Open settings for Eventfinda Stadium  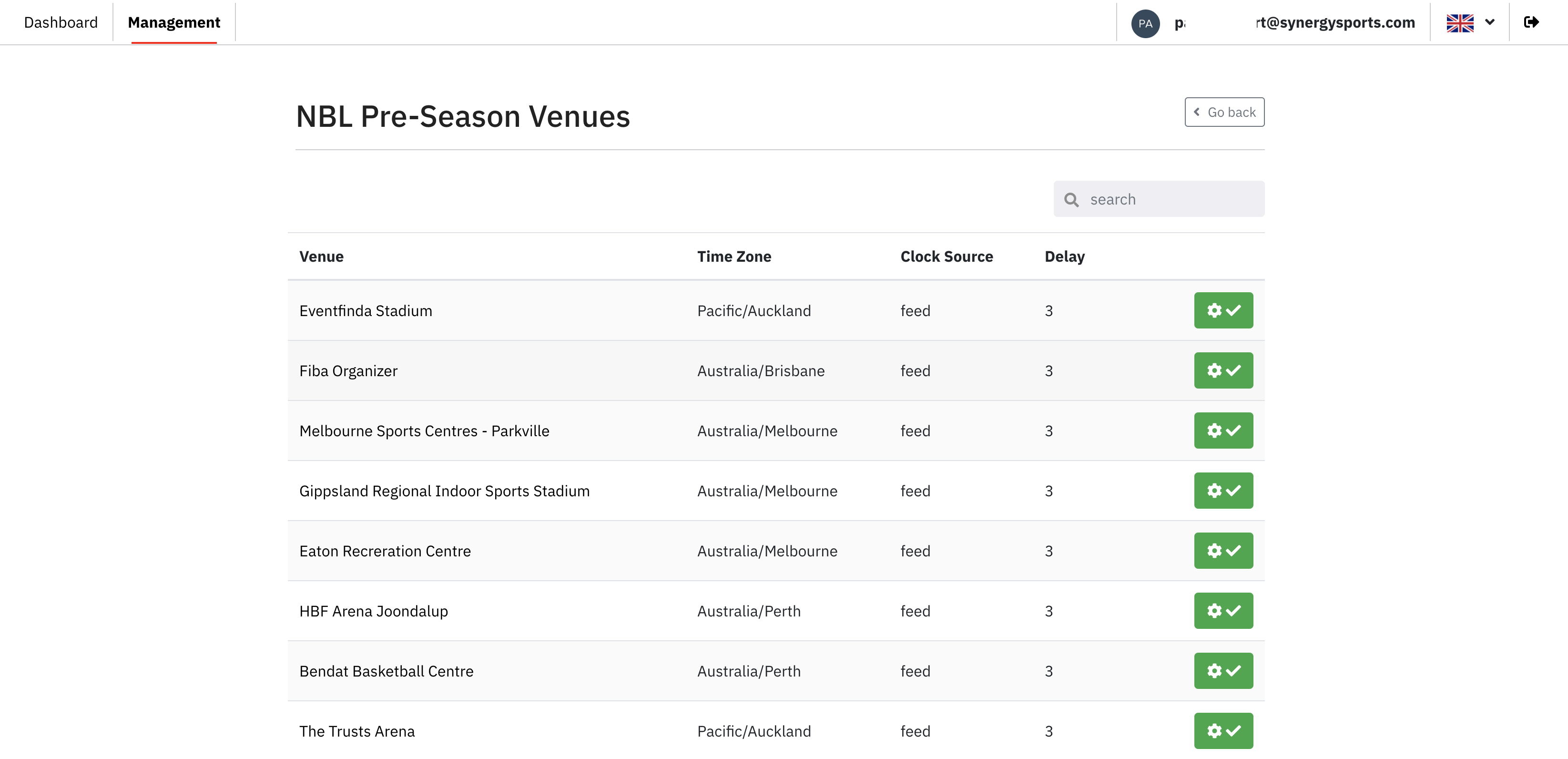pos(1223,310)
